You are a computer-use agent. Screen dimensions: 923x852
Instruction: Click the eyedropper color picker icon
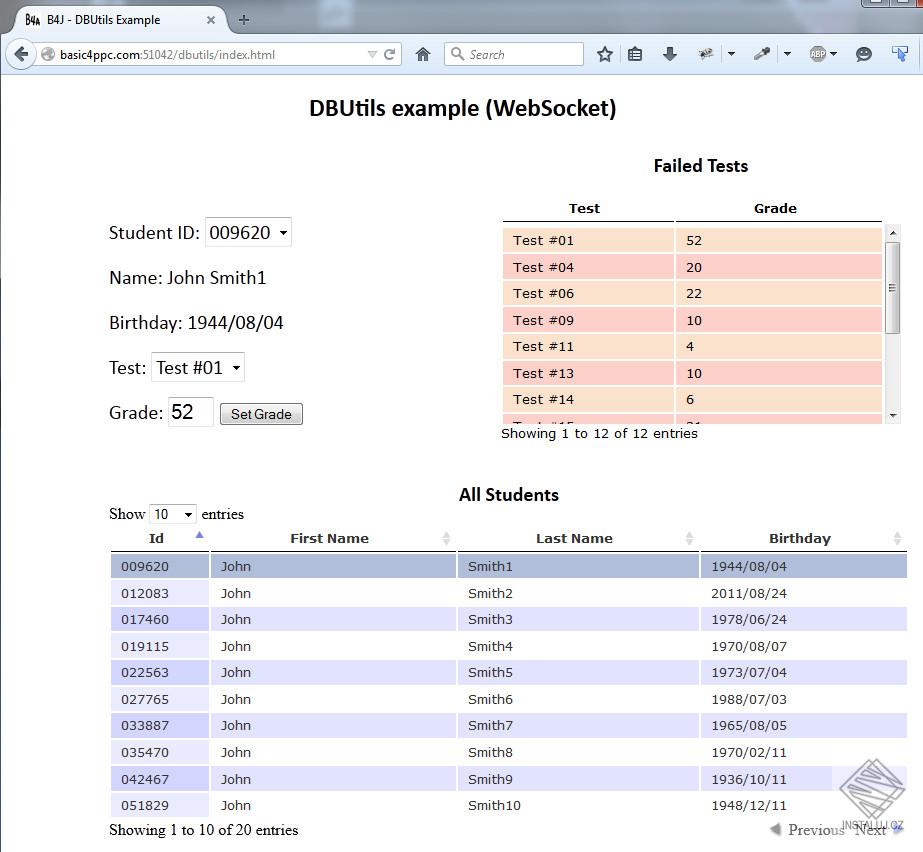pos(762,54)
